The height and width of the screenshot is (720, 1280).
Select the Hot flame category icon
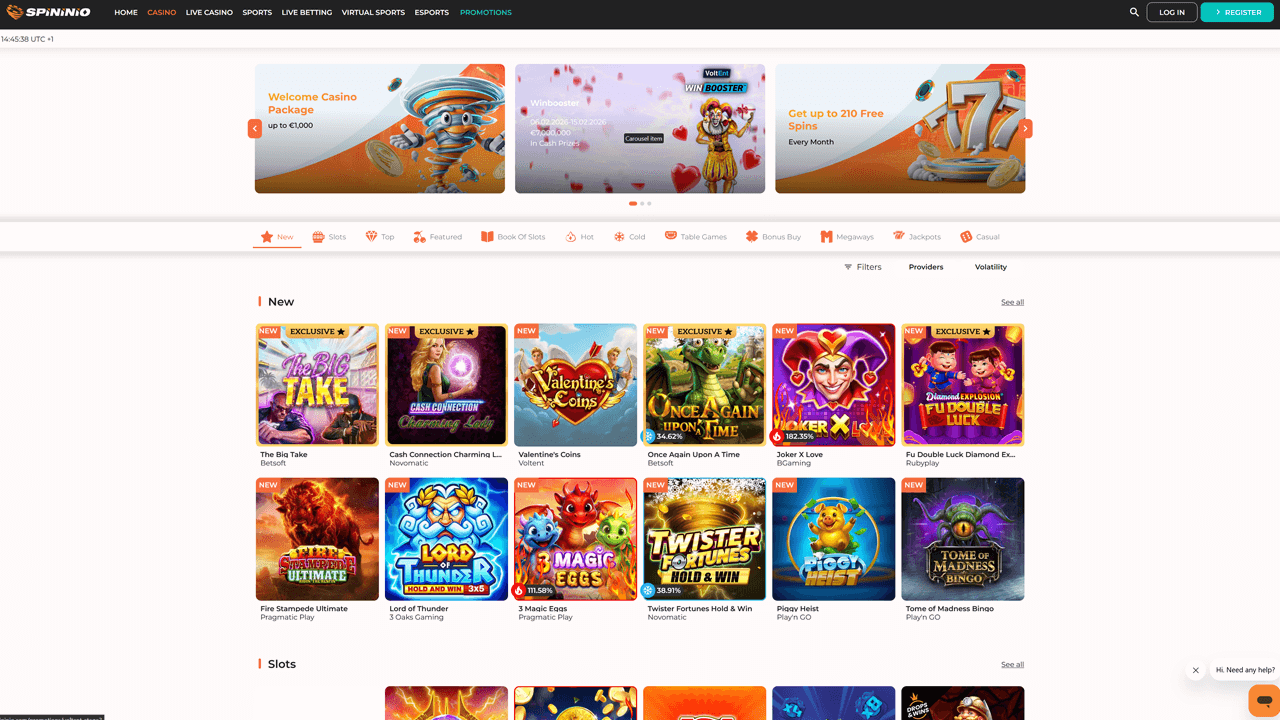[571, 237]
